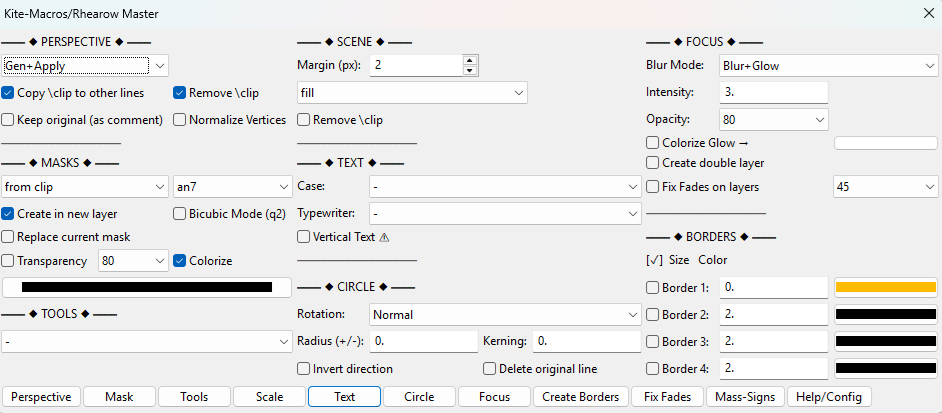
Task: Decrease Margin (px) with down arrow
Action: click(x=470, y=71)
